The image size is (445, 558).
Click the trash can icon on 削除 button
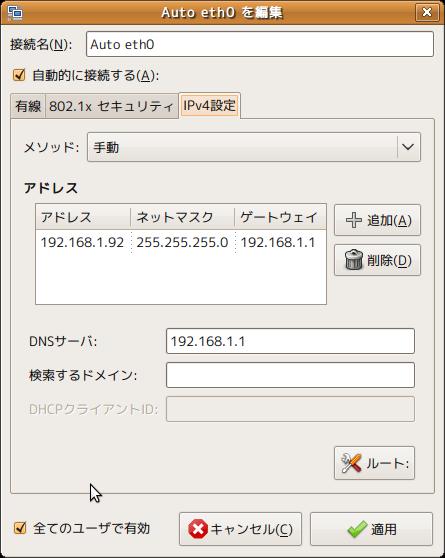click(x=354, y=260)
